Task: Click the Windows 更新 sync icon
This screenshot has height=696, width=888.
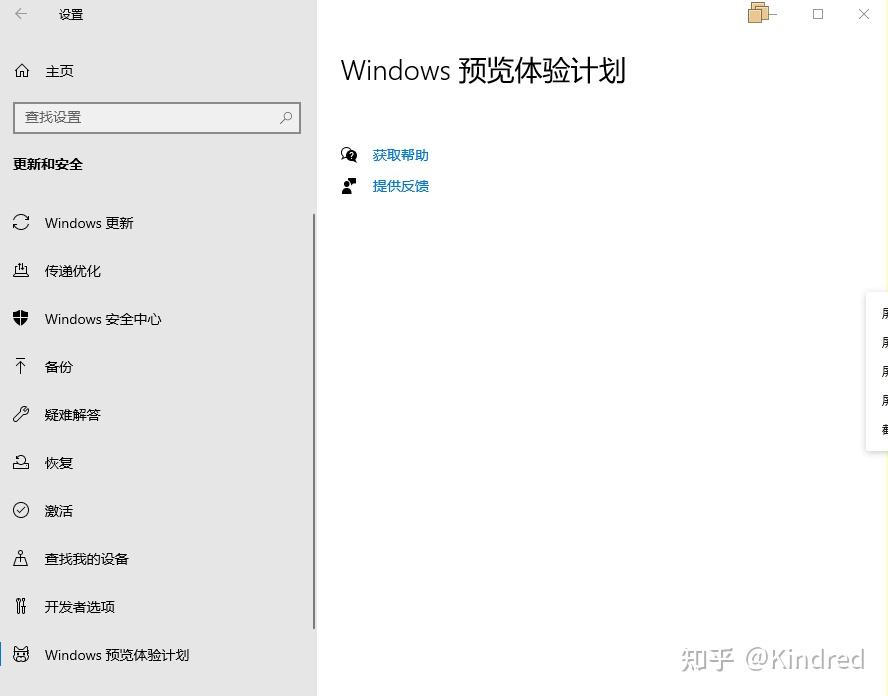Action: coord(21,223)
